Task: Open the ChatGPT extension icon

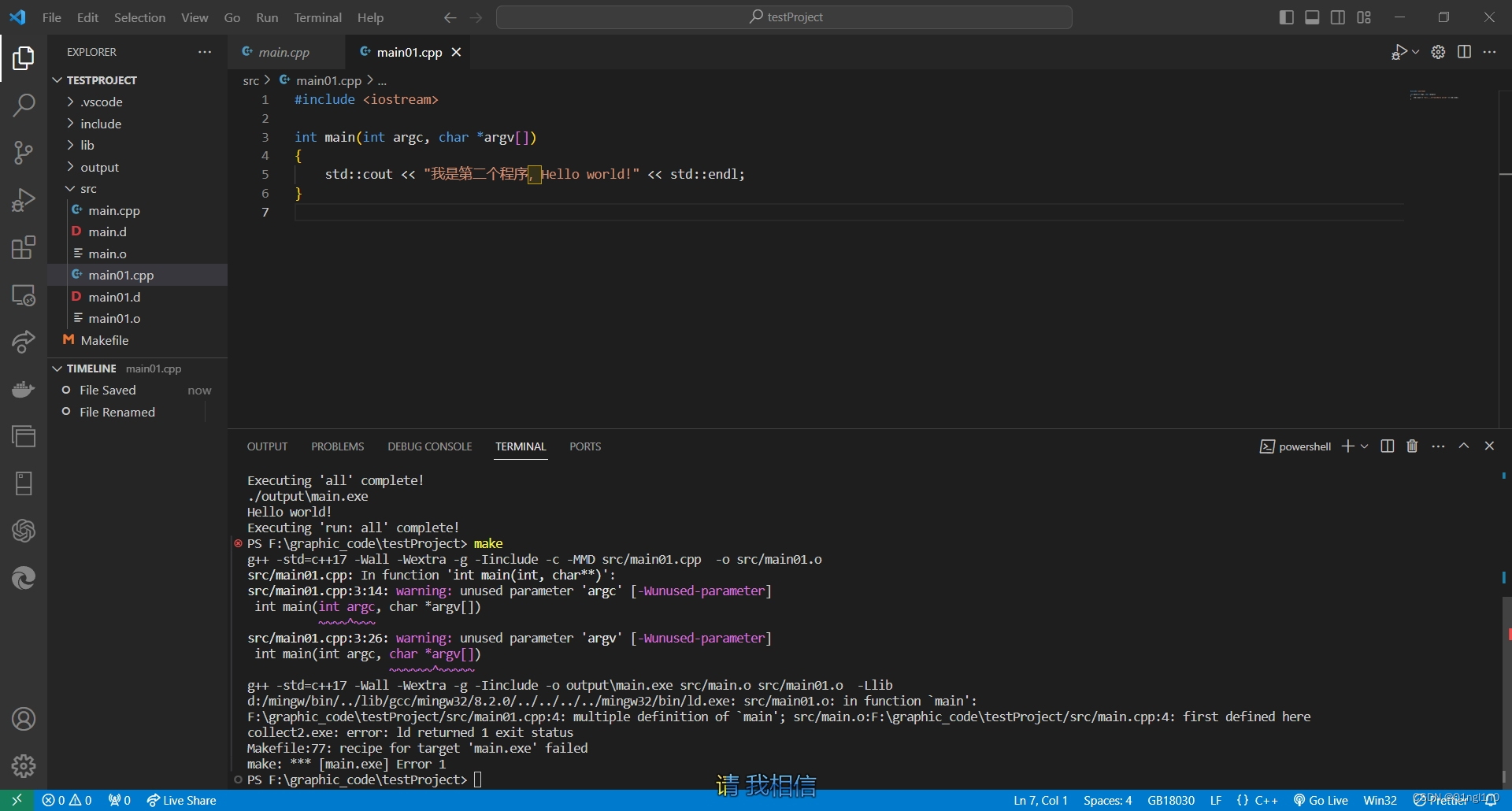Action: 24,531
